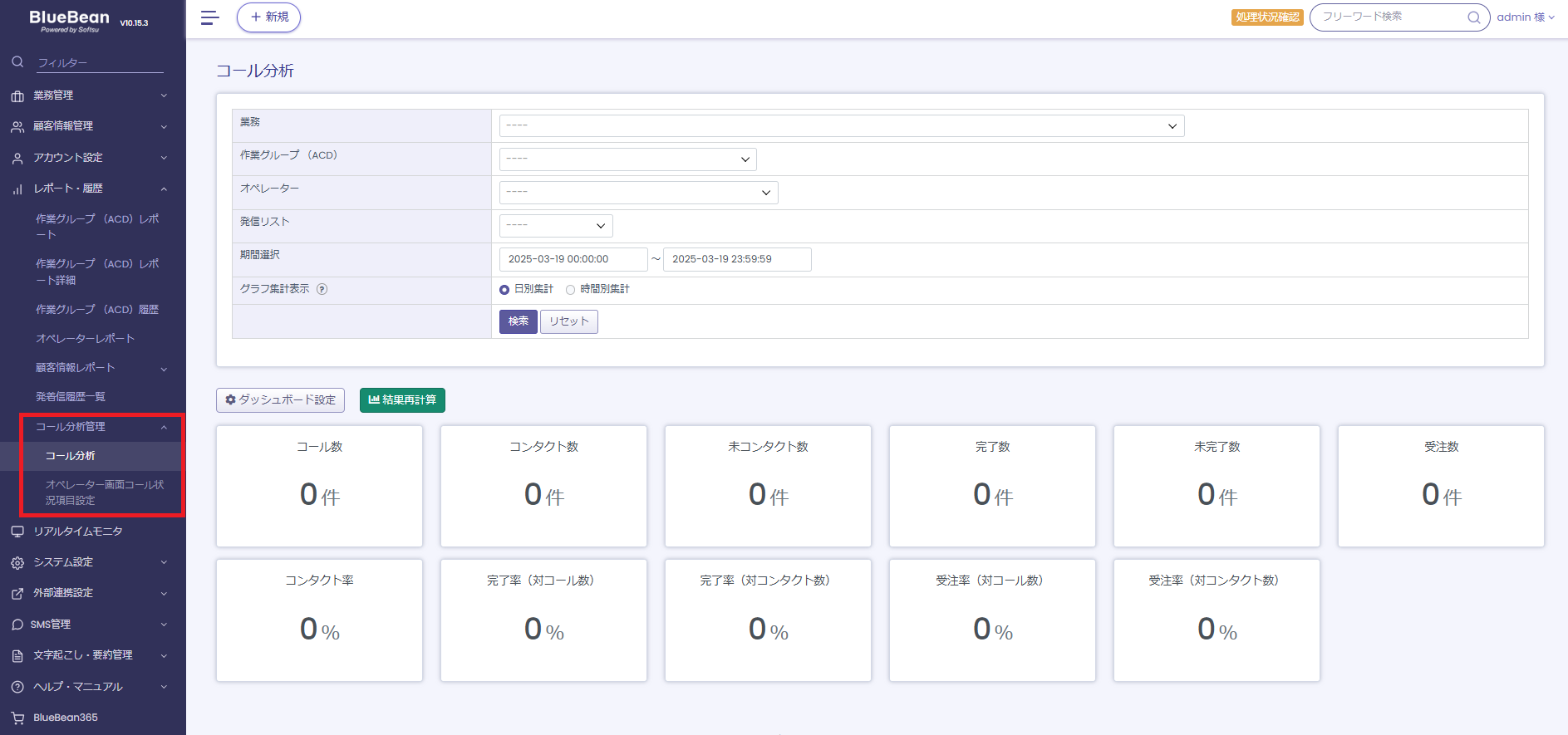Image resolution: width=1568 pixels, height=735 pixels.
Task: Click the BlueBean365 cart icon
Action: pos(17,718)
